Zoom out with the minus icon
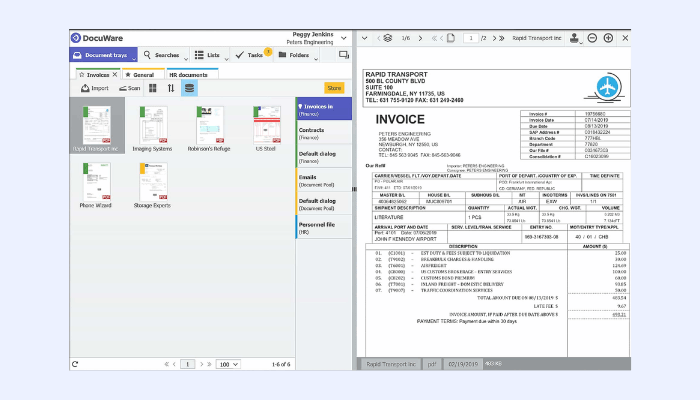The image size is (700, 400). tap(592, 38)
